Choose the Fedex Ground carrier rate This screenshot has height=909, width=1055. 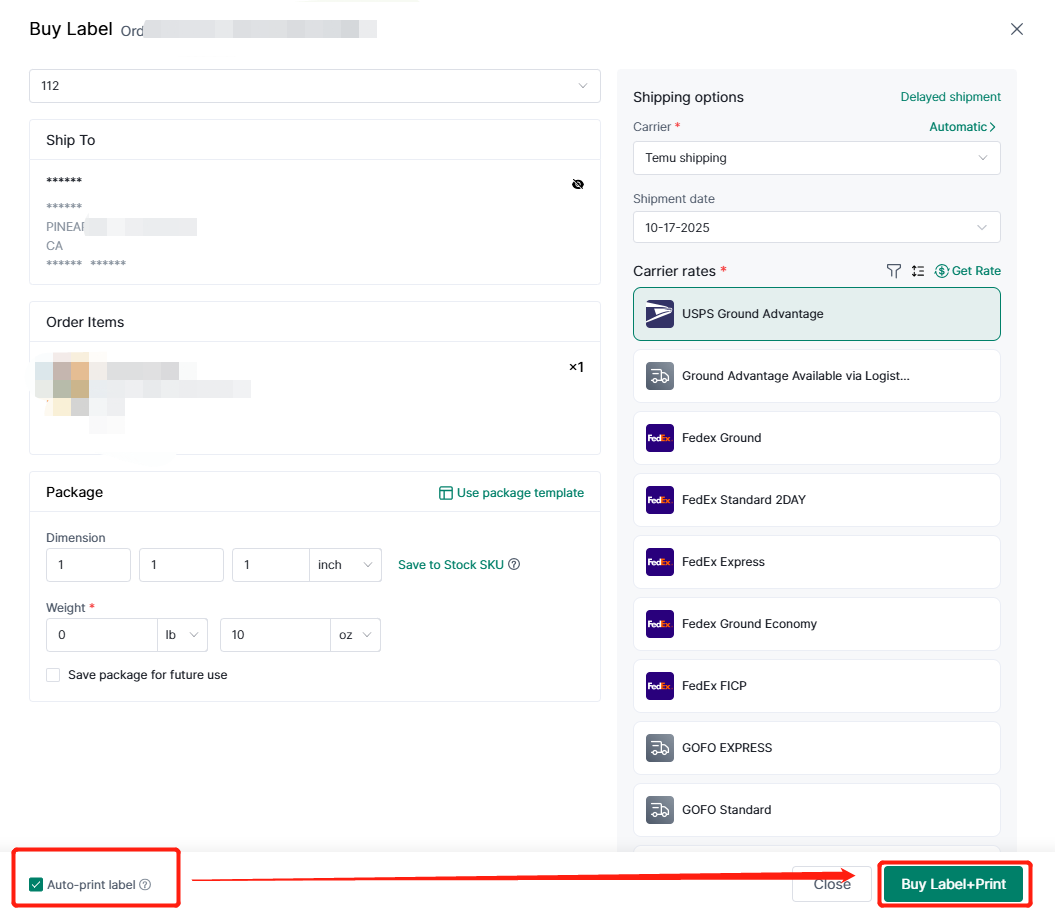click(x=816, y=438)
